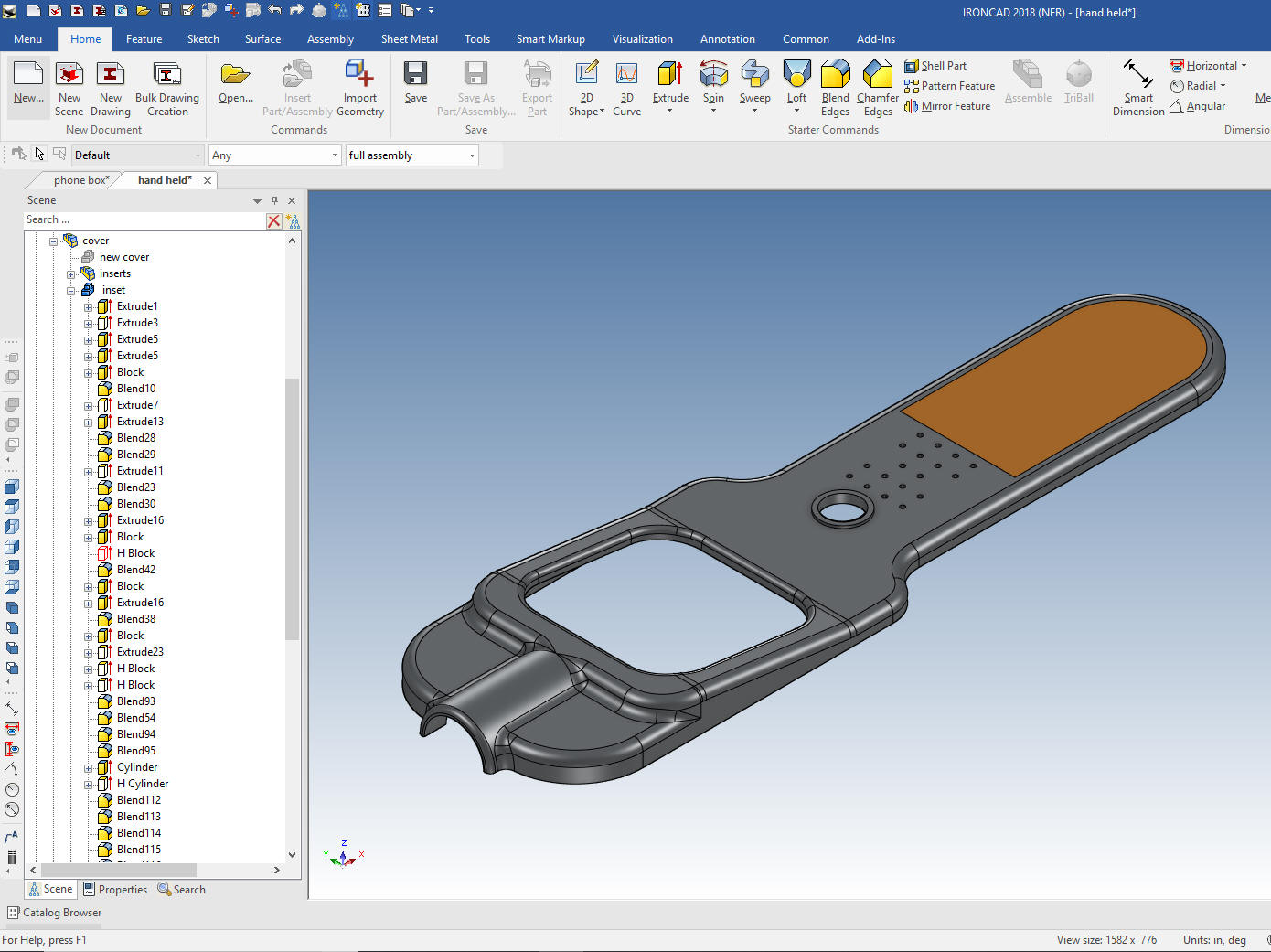
Task: Click Pattern Feature command
Action: click(949, 86)
